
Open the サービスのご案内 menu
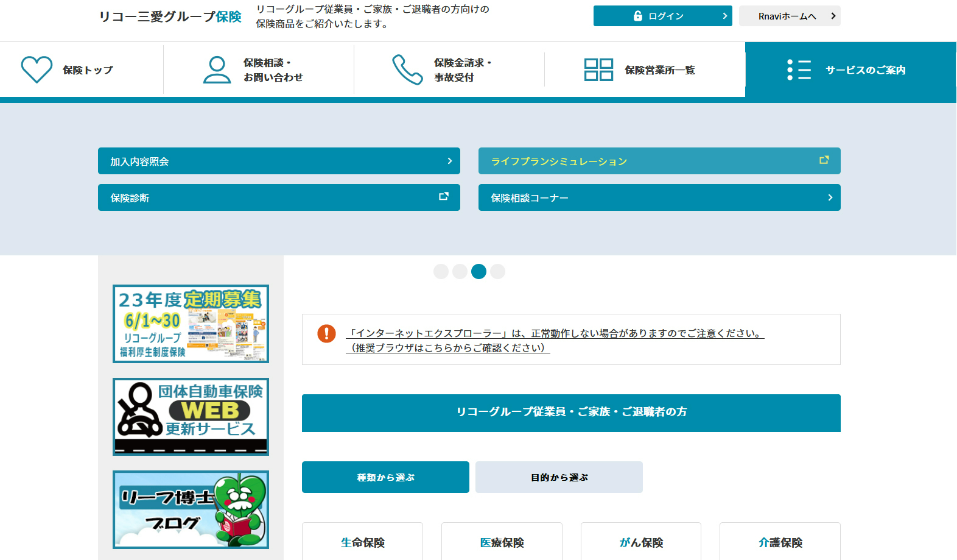(x=851, y=72)
